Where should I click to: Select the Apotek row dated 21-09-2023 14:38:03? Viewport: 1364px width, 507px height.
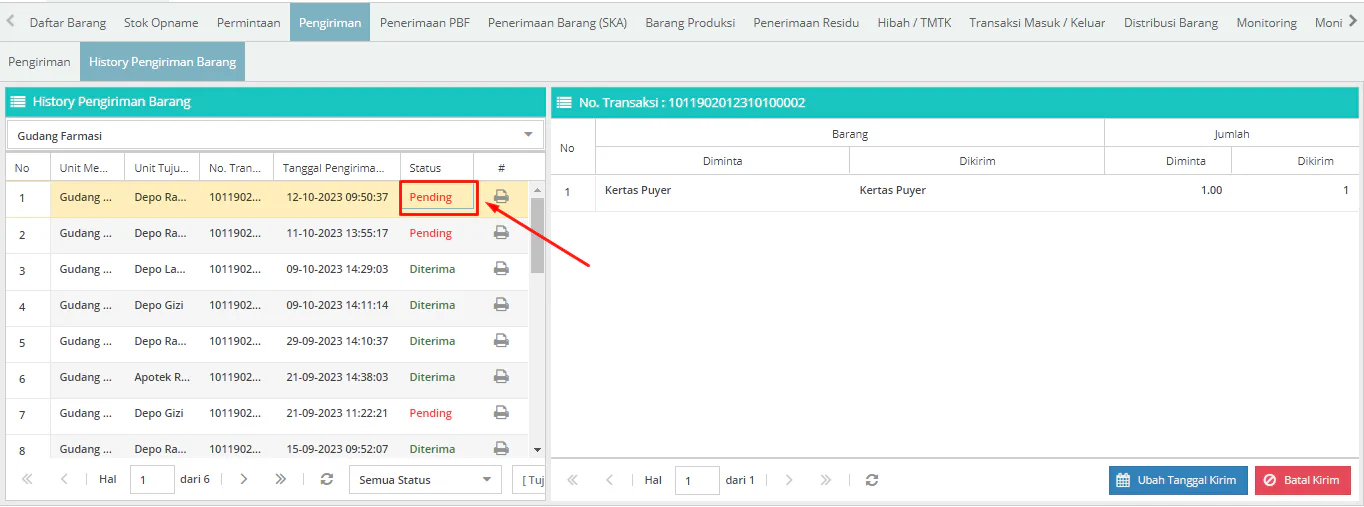[x=267, y=377]
